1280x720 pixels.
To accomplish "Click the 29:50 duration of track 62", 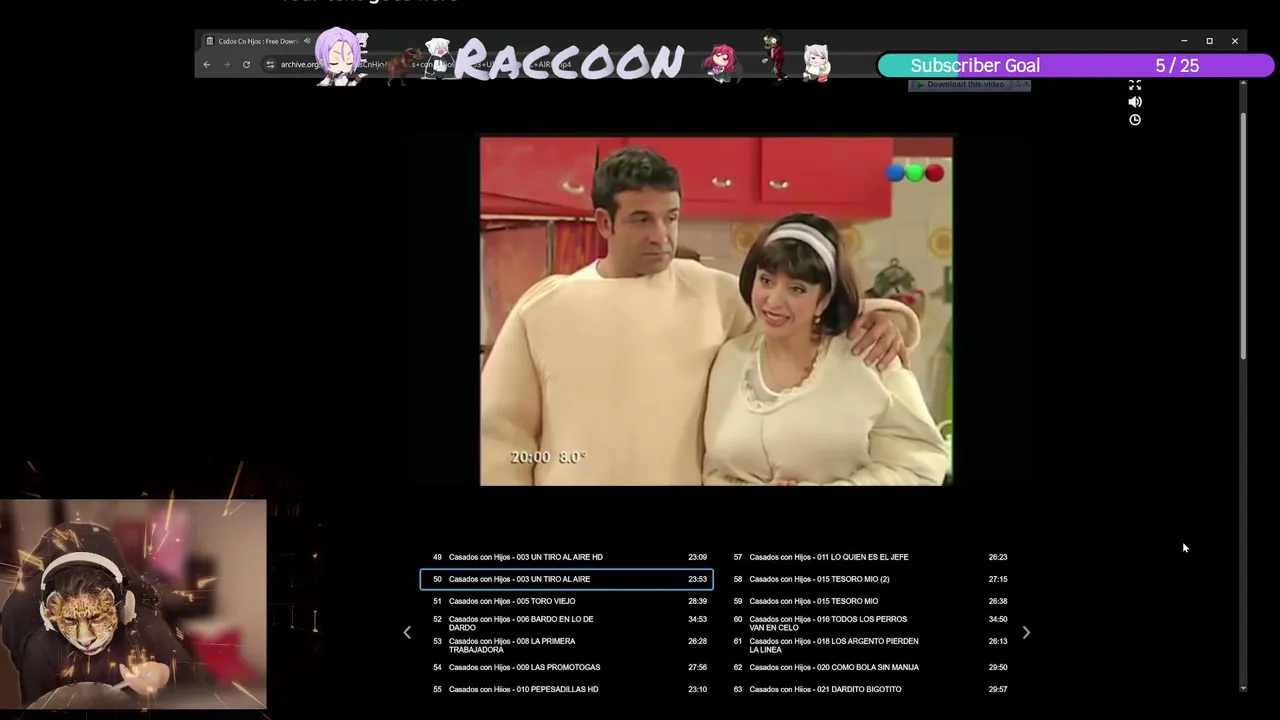I will [998, 667].
